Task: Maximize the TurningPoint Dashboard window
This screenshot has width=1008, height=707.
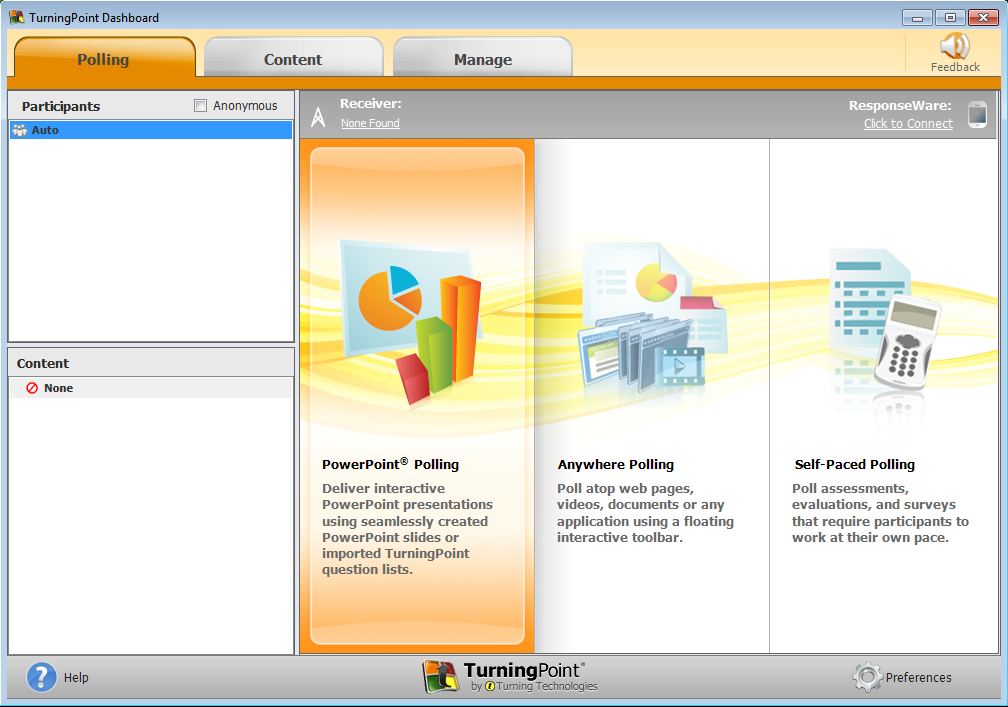Action: tap(950, 18)
